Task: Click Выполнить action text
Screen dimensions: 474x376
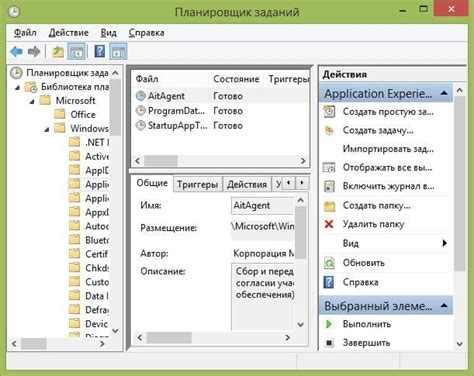Action: (x=367, y=324)
